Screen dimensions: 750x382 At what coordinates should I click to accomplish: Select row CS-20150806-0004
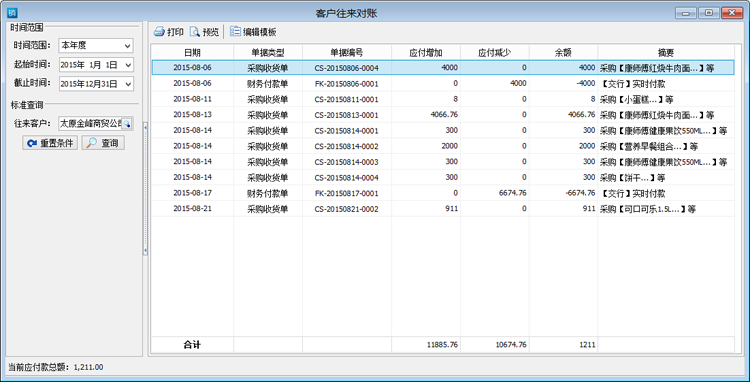[443, 68]
